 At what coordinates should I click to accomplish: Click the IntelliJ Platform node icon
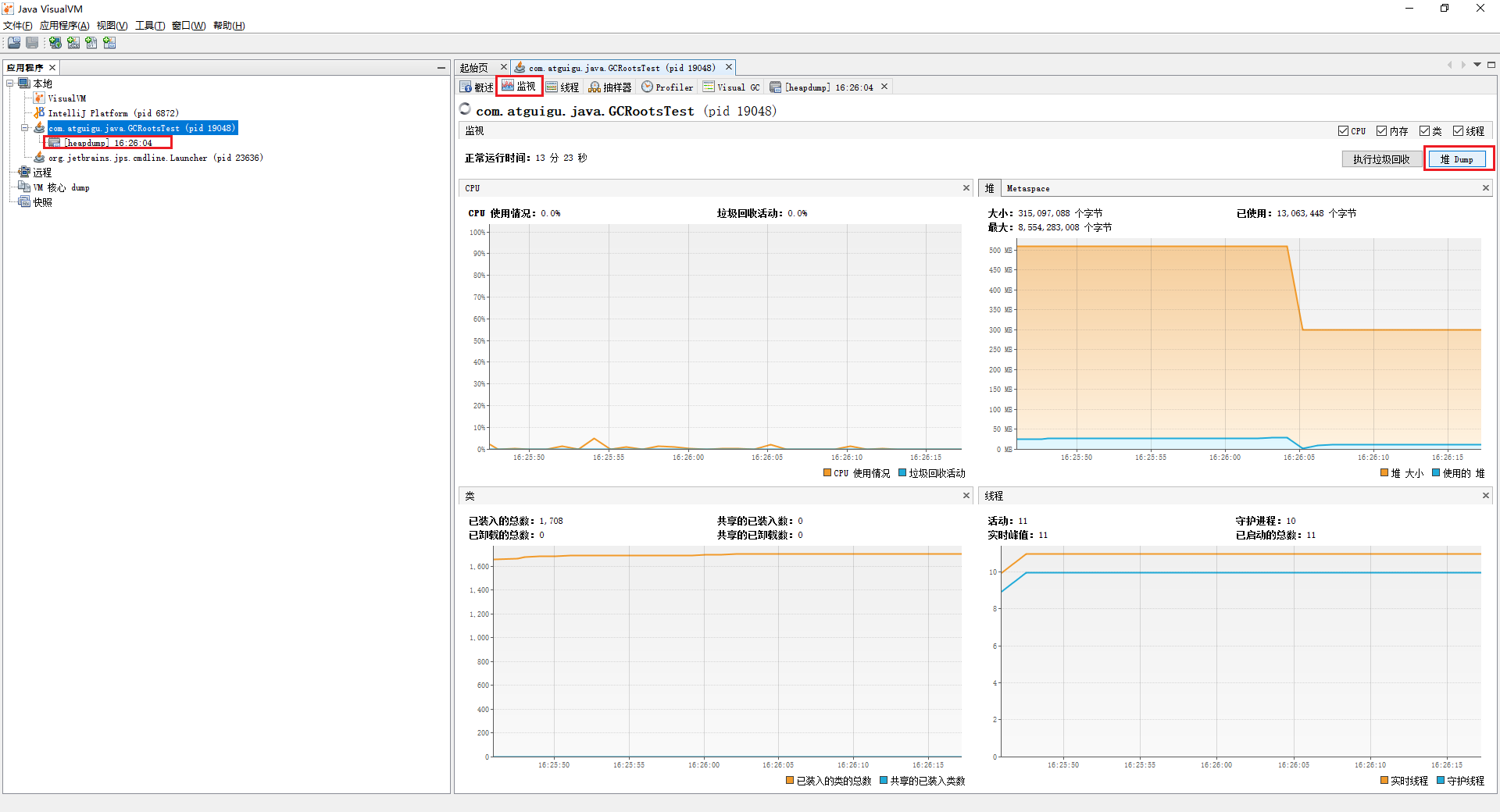pos(39,113)
